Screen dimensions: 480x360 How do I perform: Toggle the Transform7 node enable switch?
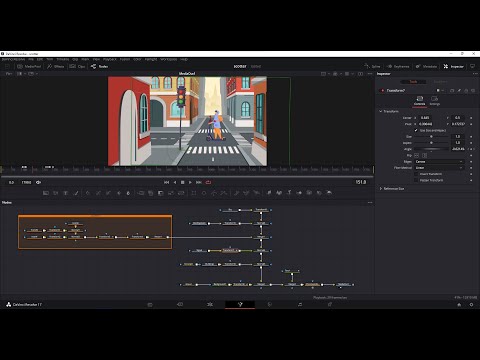pos(382,90)
